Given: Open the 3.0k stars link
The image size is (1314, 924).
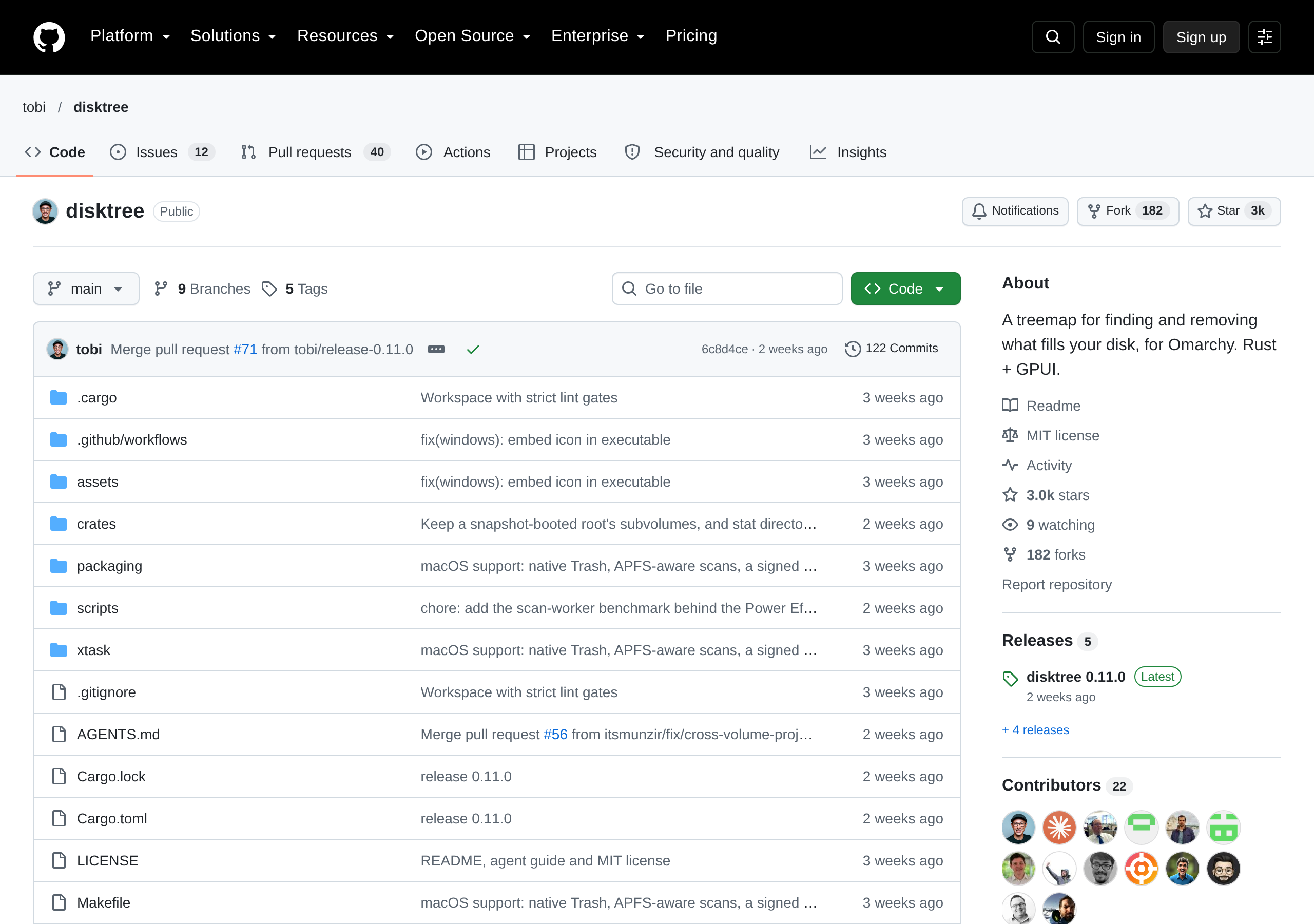Looking at the screenshot, I should click(x=1057, y=495).
